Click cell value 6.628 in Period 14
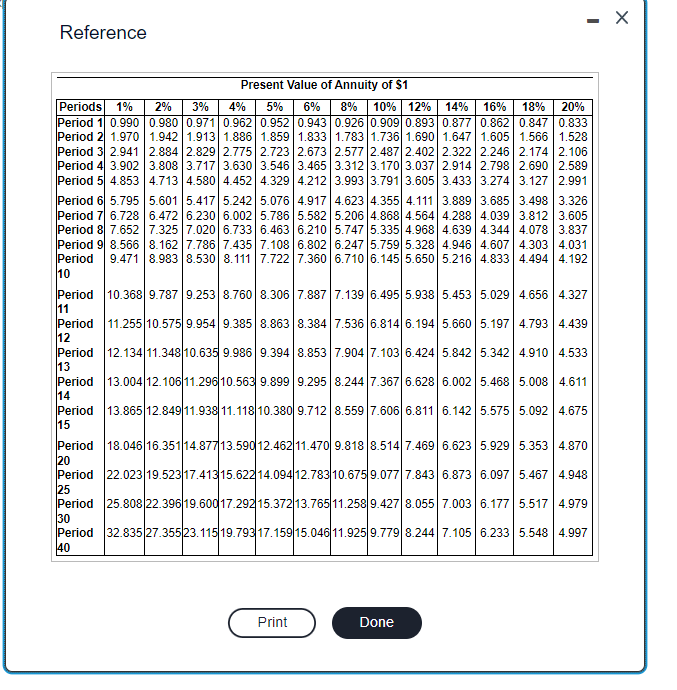This screenshot has width=677, height=690. click(419, 382)
